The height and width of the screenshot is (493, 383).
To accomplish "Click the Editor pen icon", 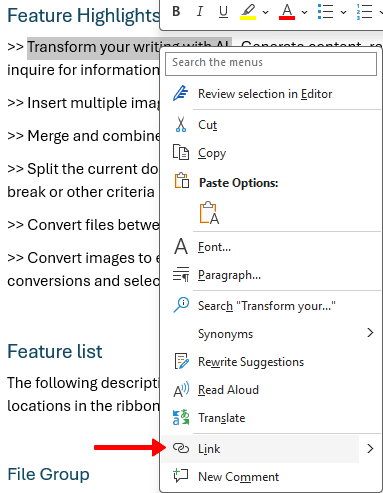I will [181, 93].
